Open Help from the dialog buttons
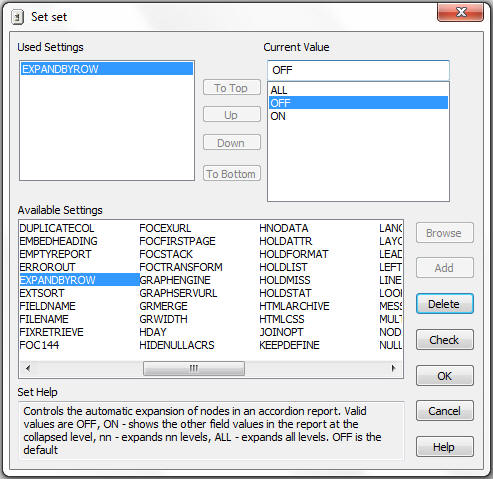 pyautogui.click(x=445, y=447)
